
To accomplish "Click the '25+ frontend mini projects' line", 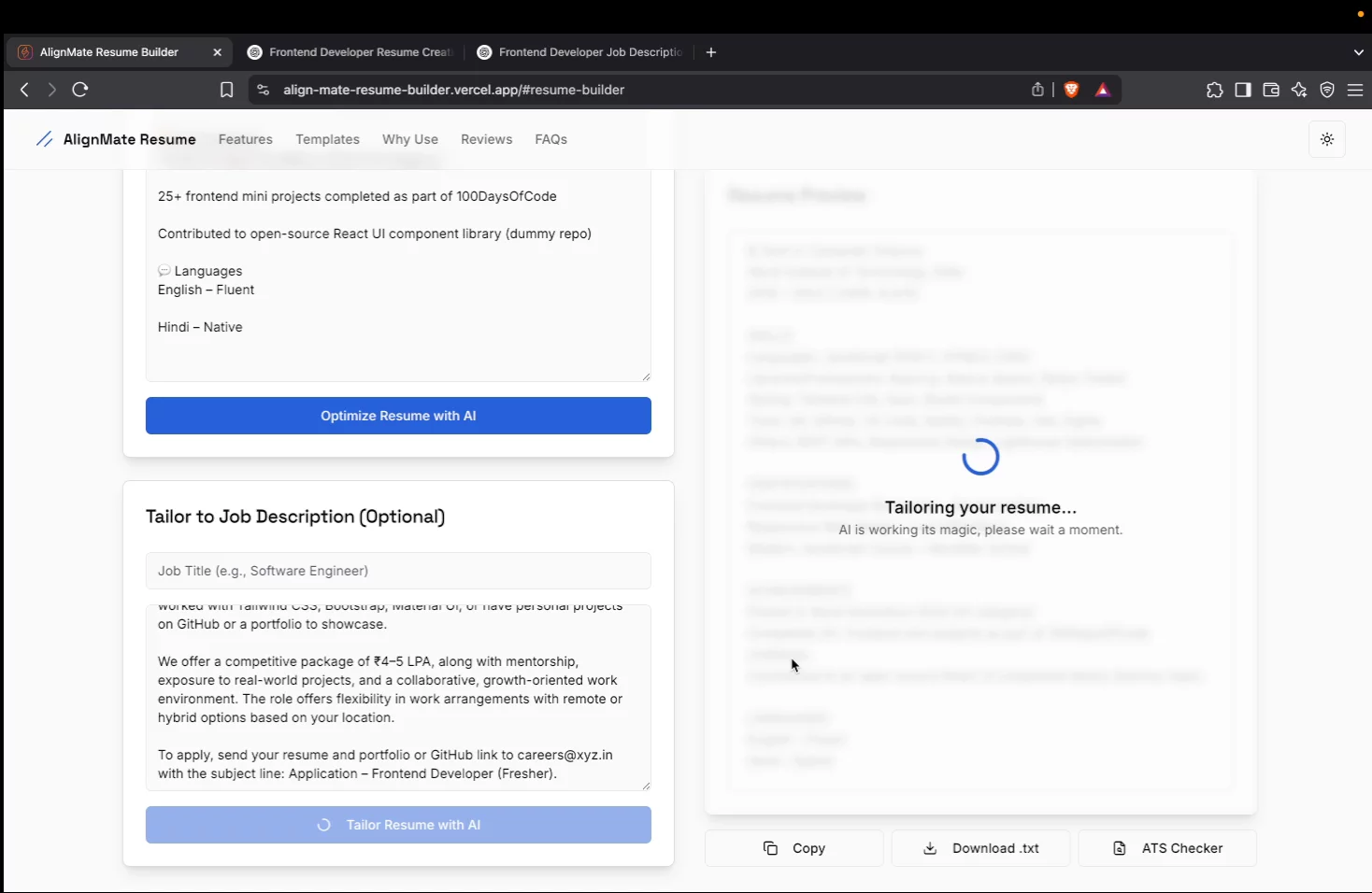I will [x=357, y=196].
